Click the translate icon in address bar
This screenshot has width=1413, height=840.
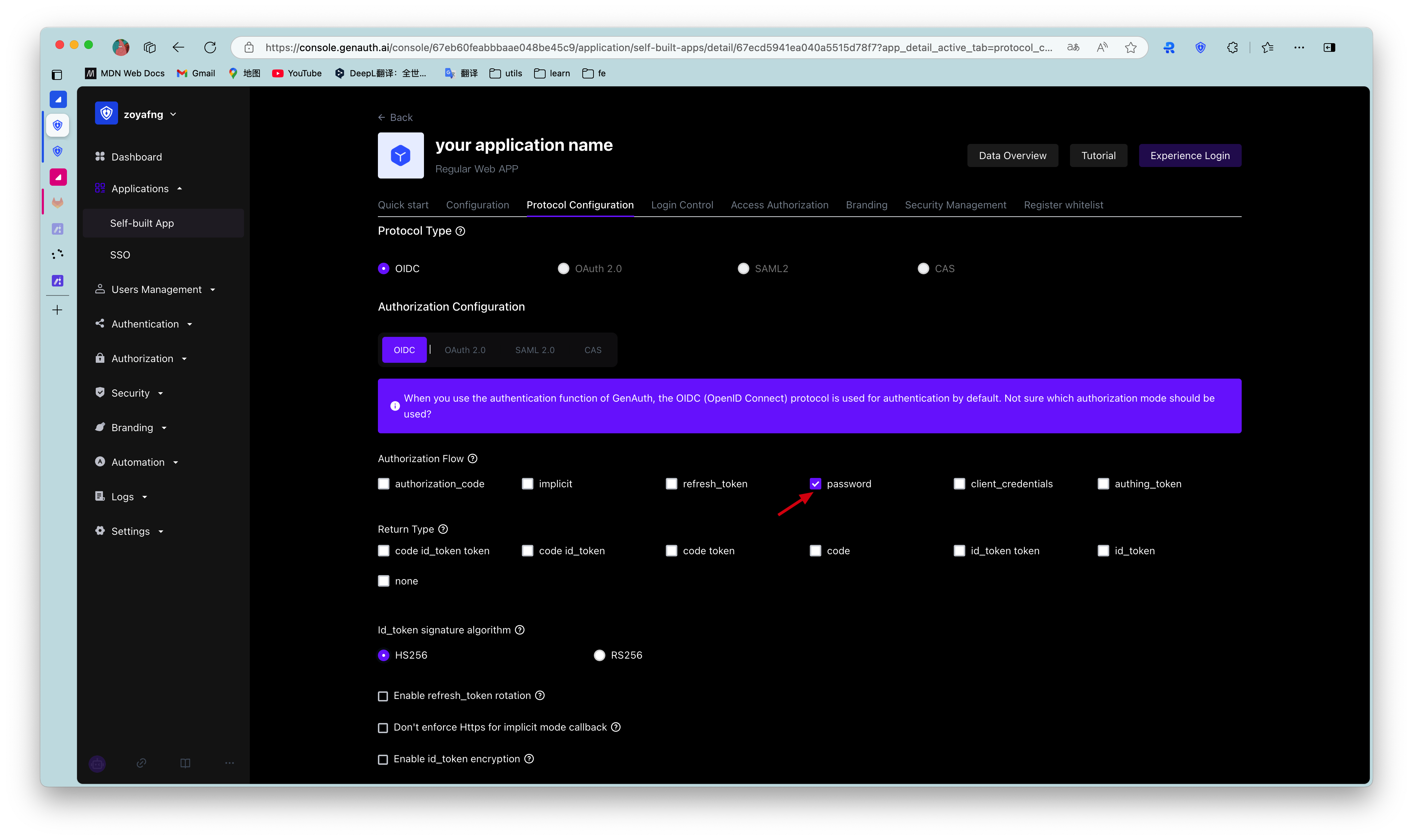click(1073, 48)
